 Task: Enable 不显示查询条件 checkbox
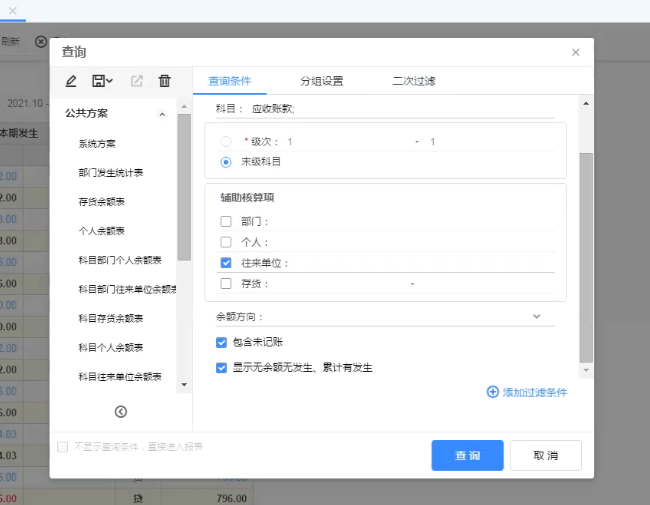click(63, 447)
